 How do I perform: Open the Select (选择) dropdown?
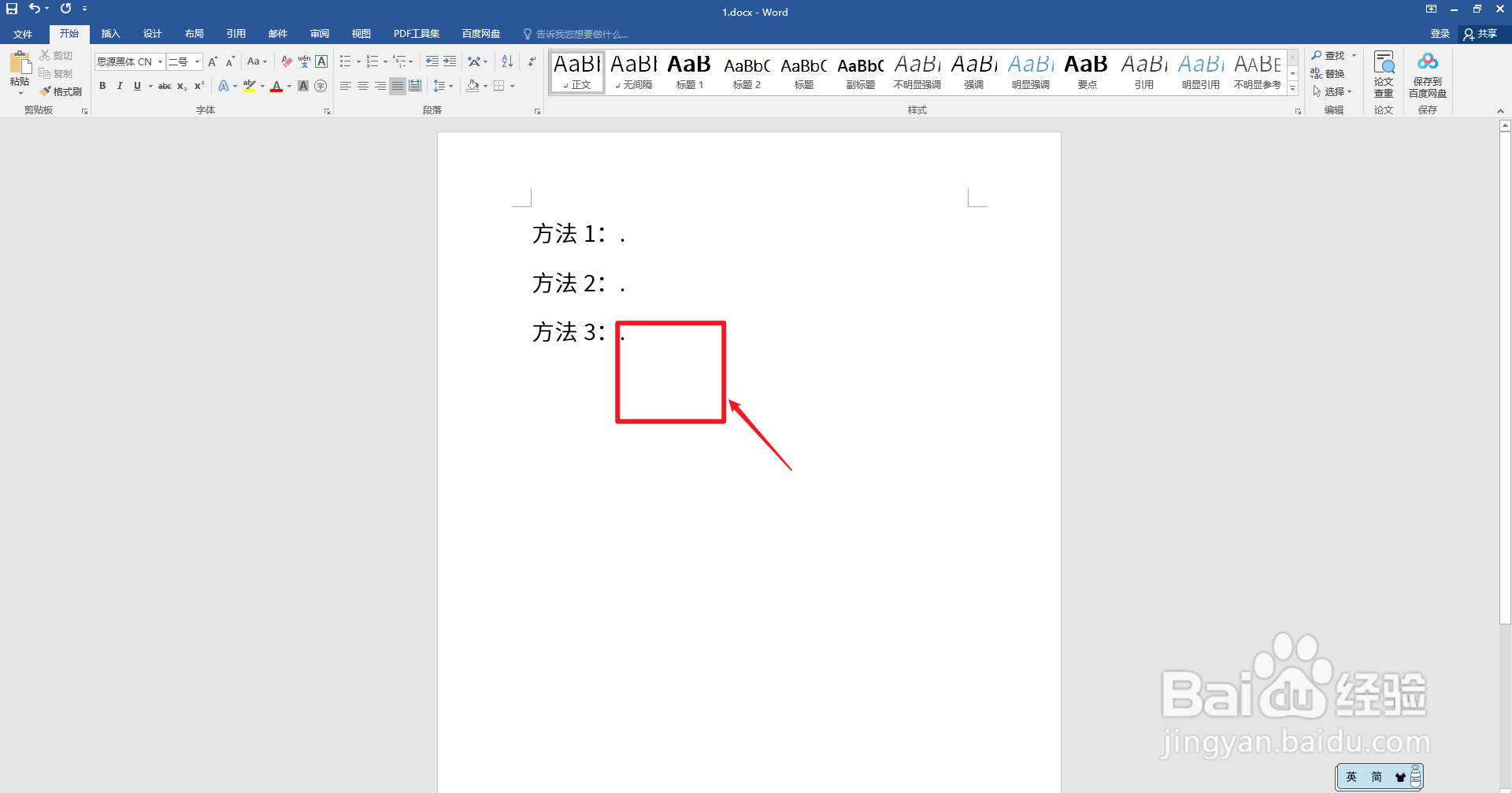(x=1333, y=91)
